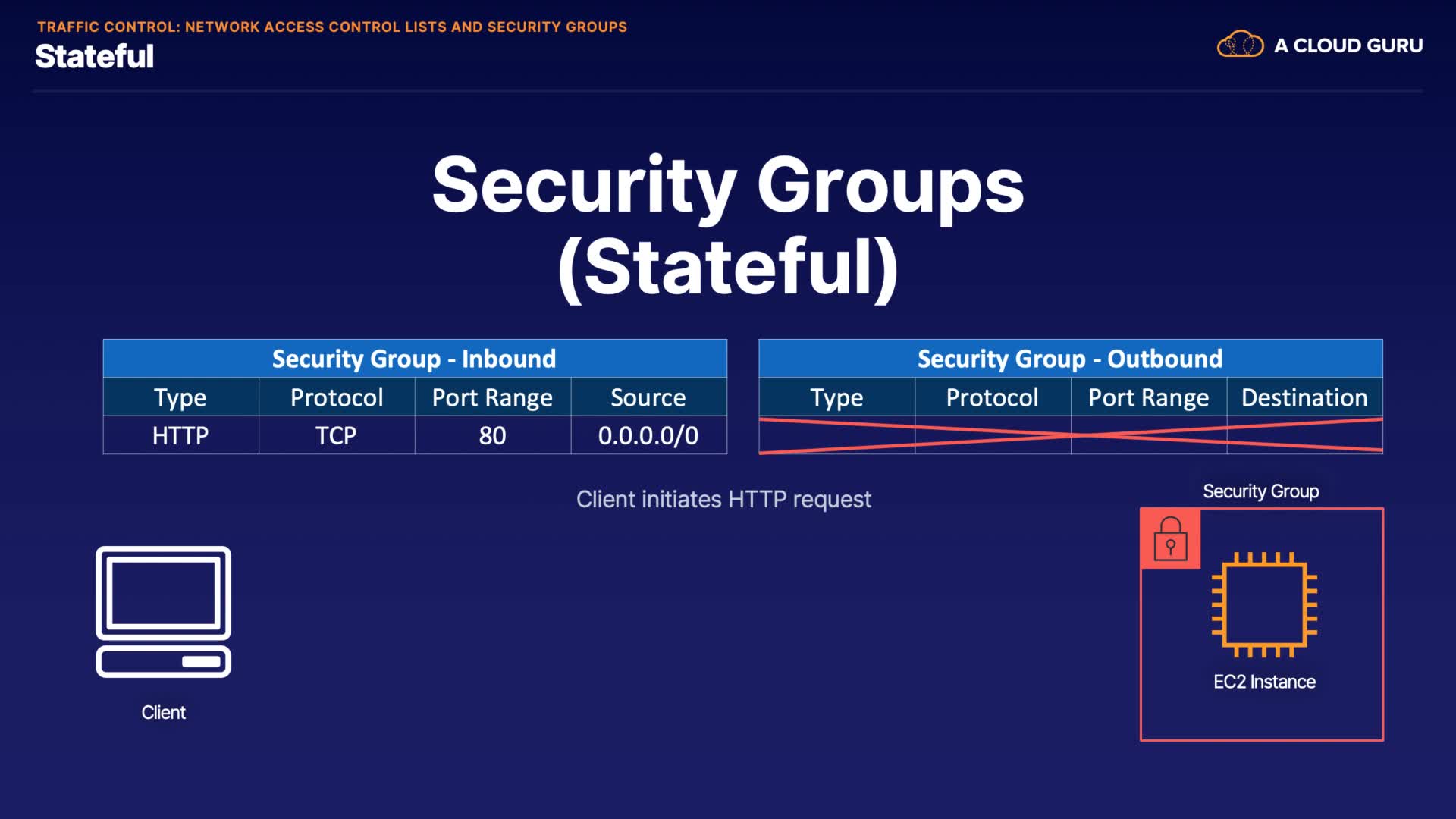Viewport: 1456px width, 819px height.
Task: Click the A Cloud Guru cloud logo
Action: point(1240,45)
